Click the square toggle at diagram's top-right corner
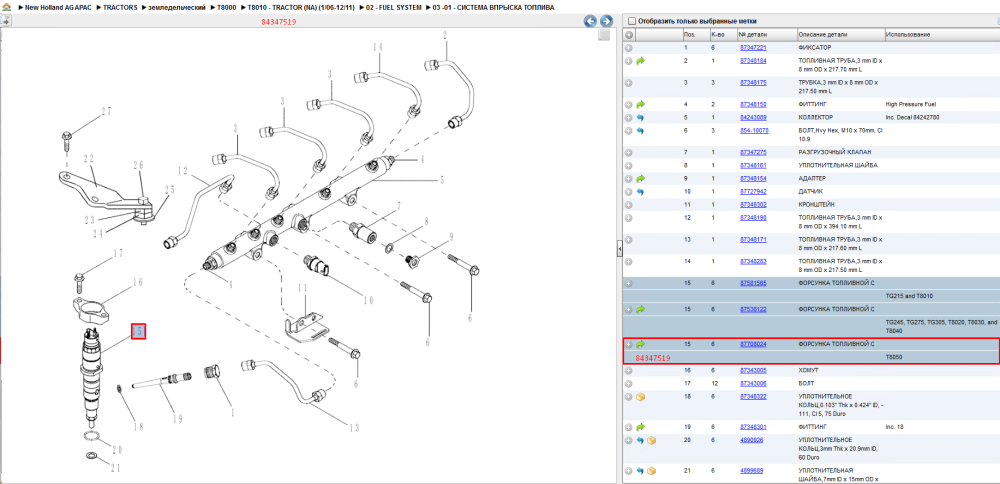The height and width of the screenshot is (484, 1000). tap(603, 36)
